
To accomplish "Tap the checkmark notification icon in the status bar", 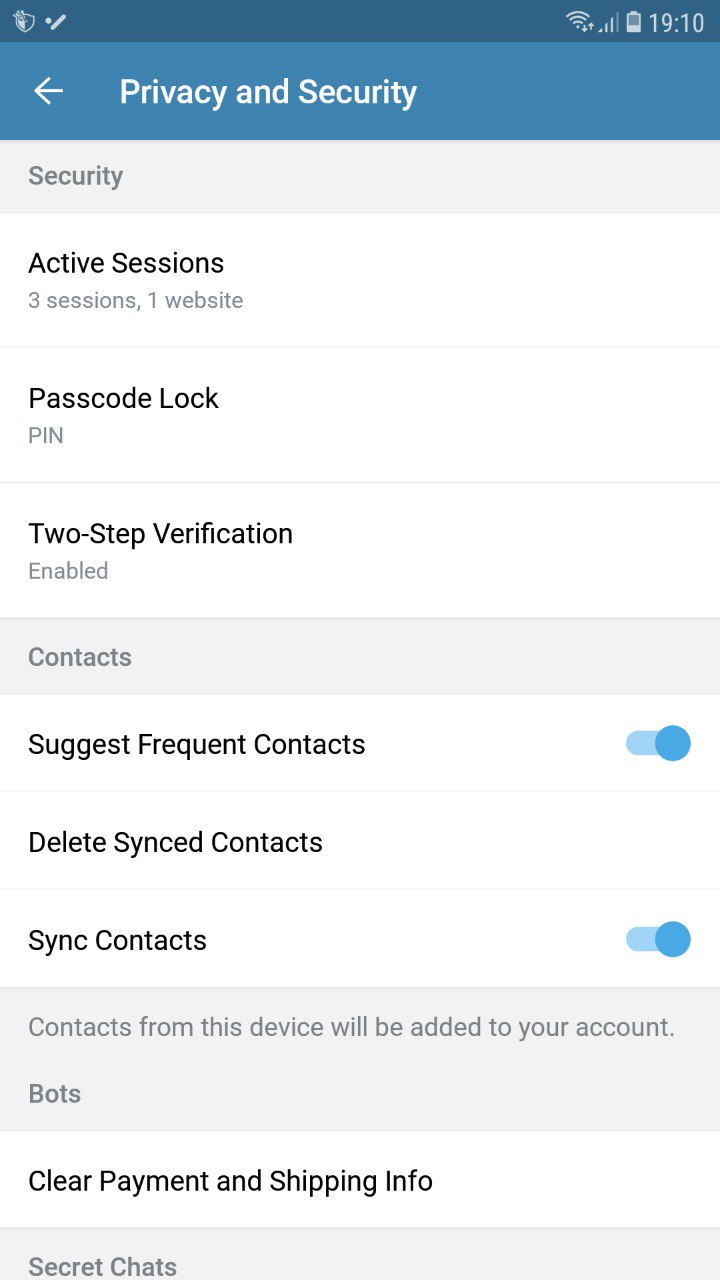I will click(x=56, y=22).
